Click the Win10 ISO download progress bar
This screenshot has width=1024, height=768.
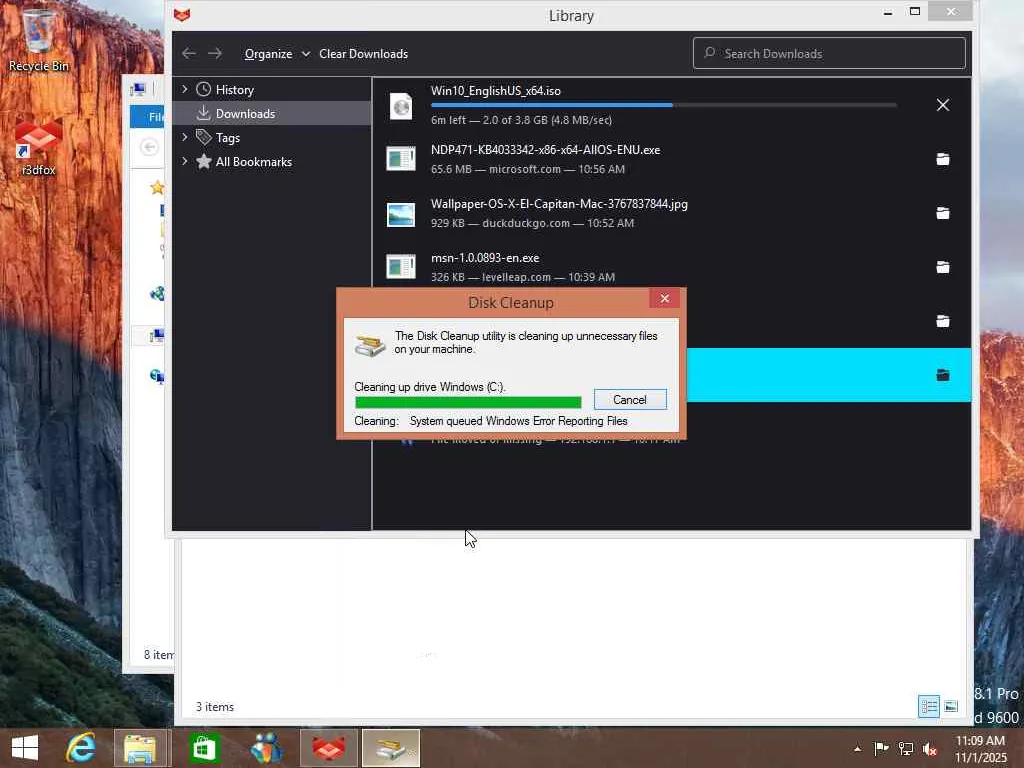click(x=664, y=104)
